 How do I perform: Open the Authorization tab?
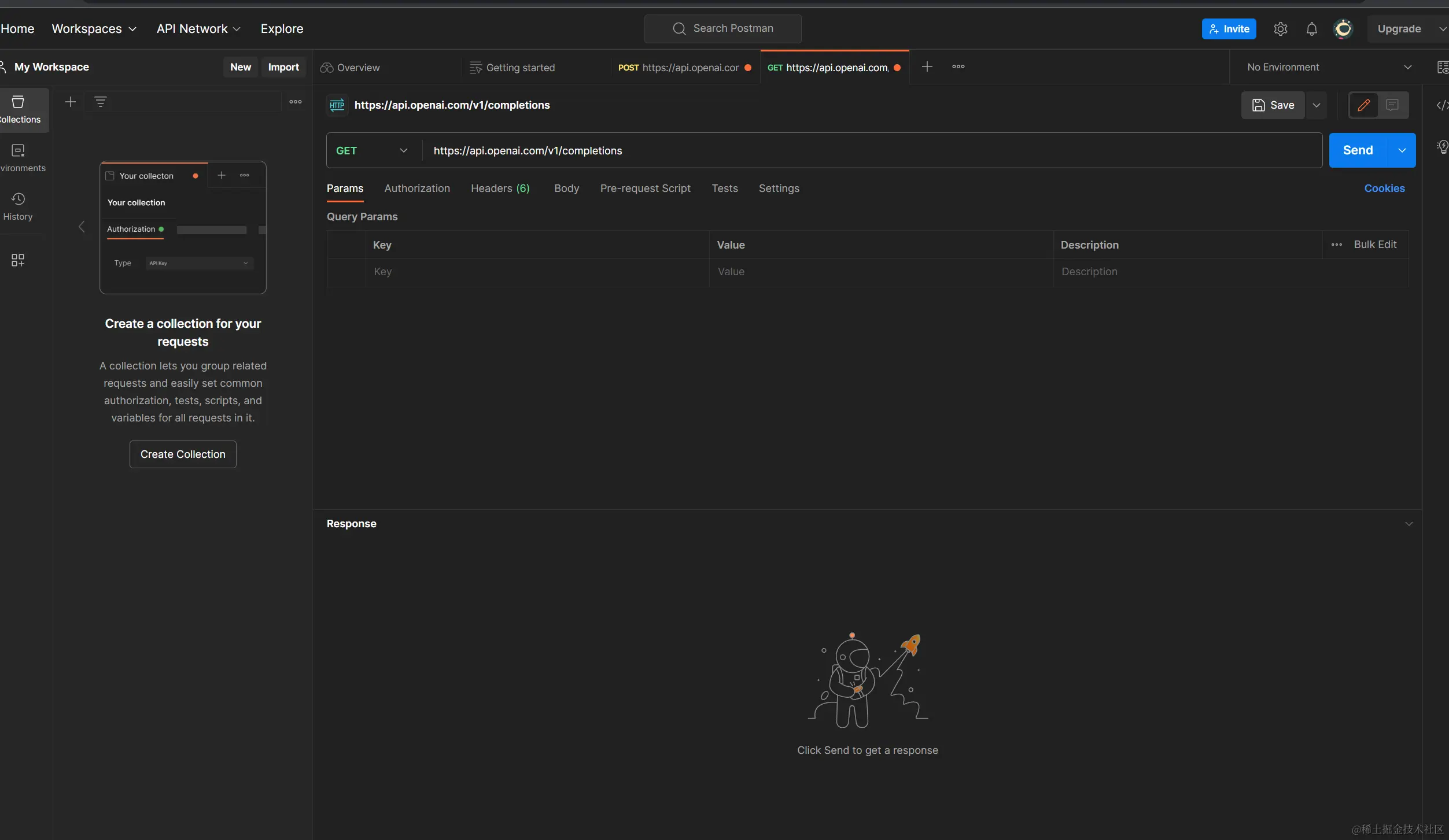click(417, 189)
